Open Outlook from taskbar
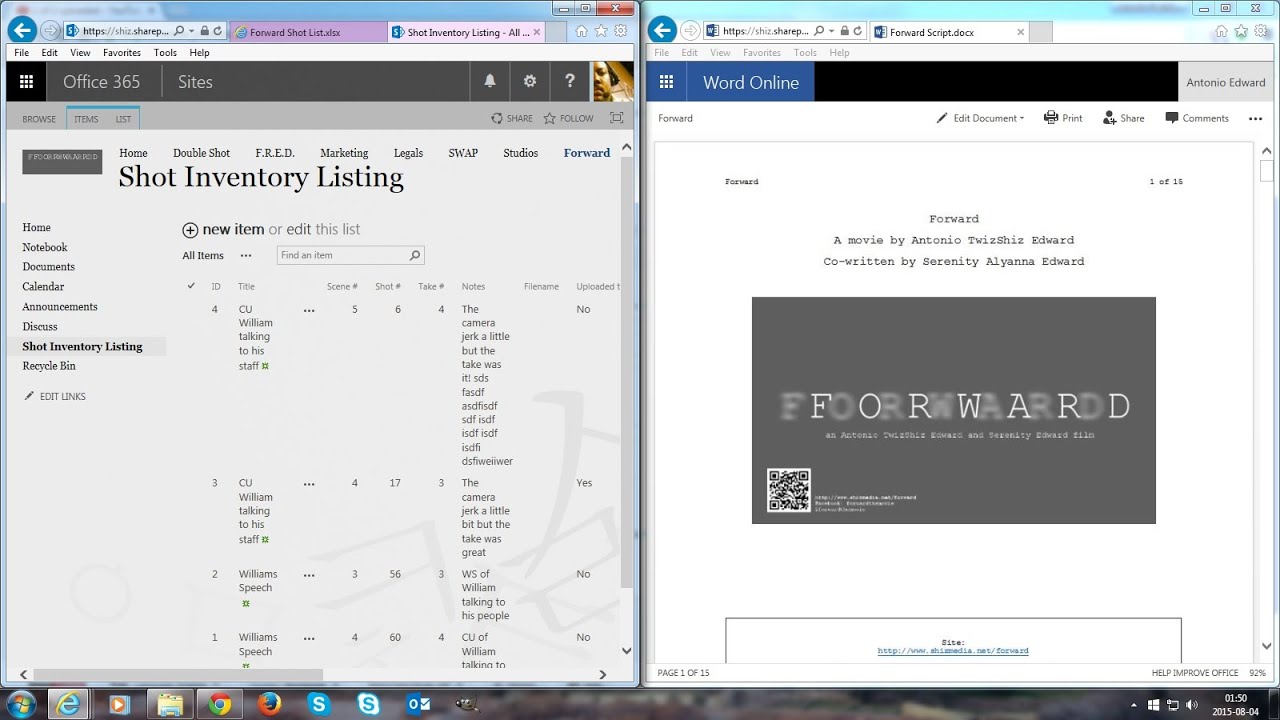This screenshot has height=720, width=1280. [419, 704]
